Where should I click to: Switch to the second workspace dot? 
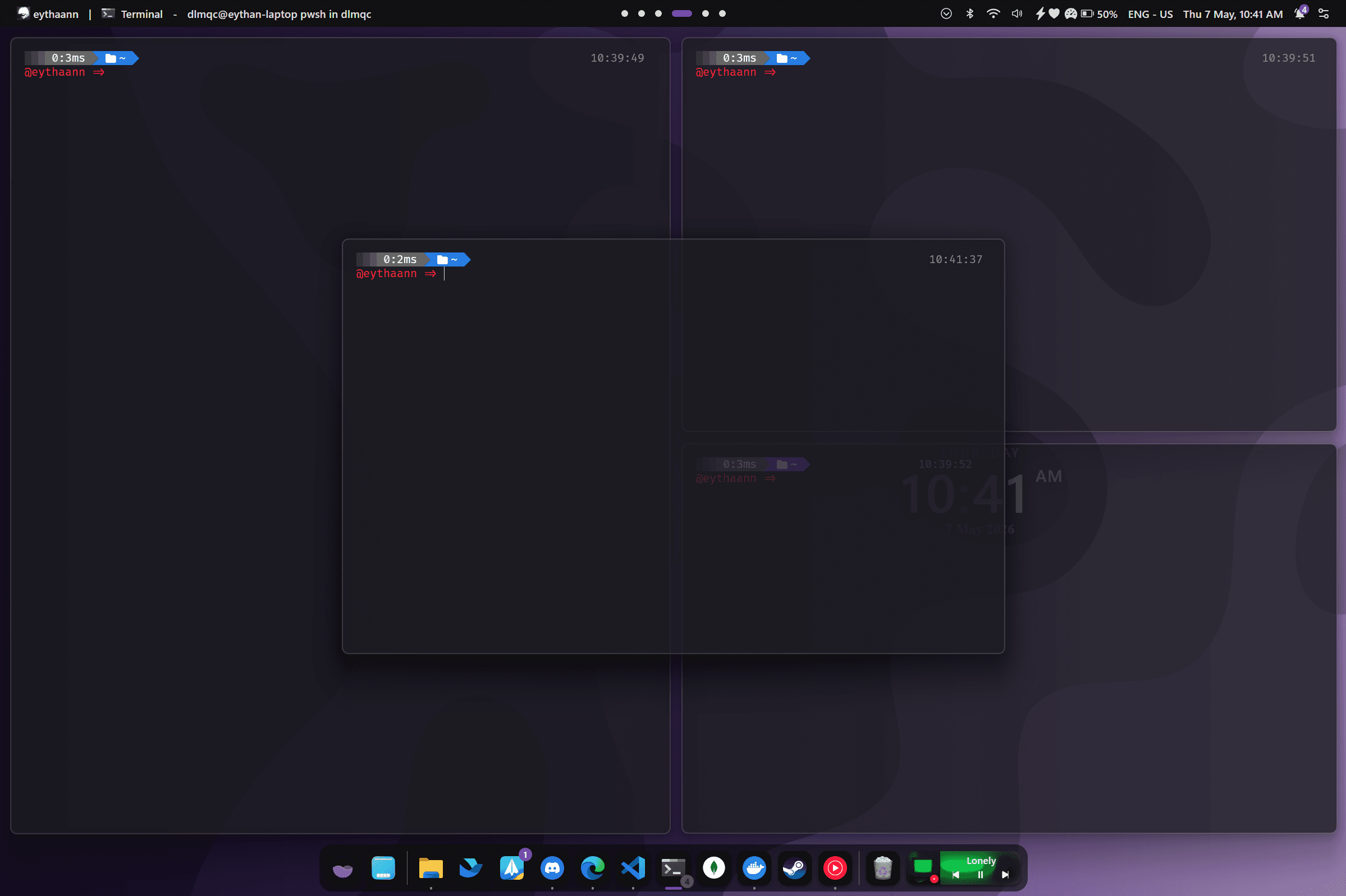tap(641, 13)
